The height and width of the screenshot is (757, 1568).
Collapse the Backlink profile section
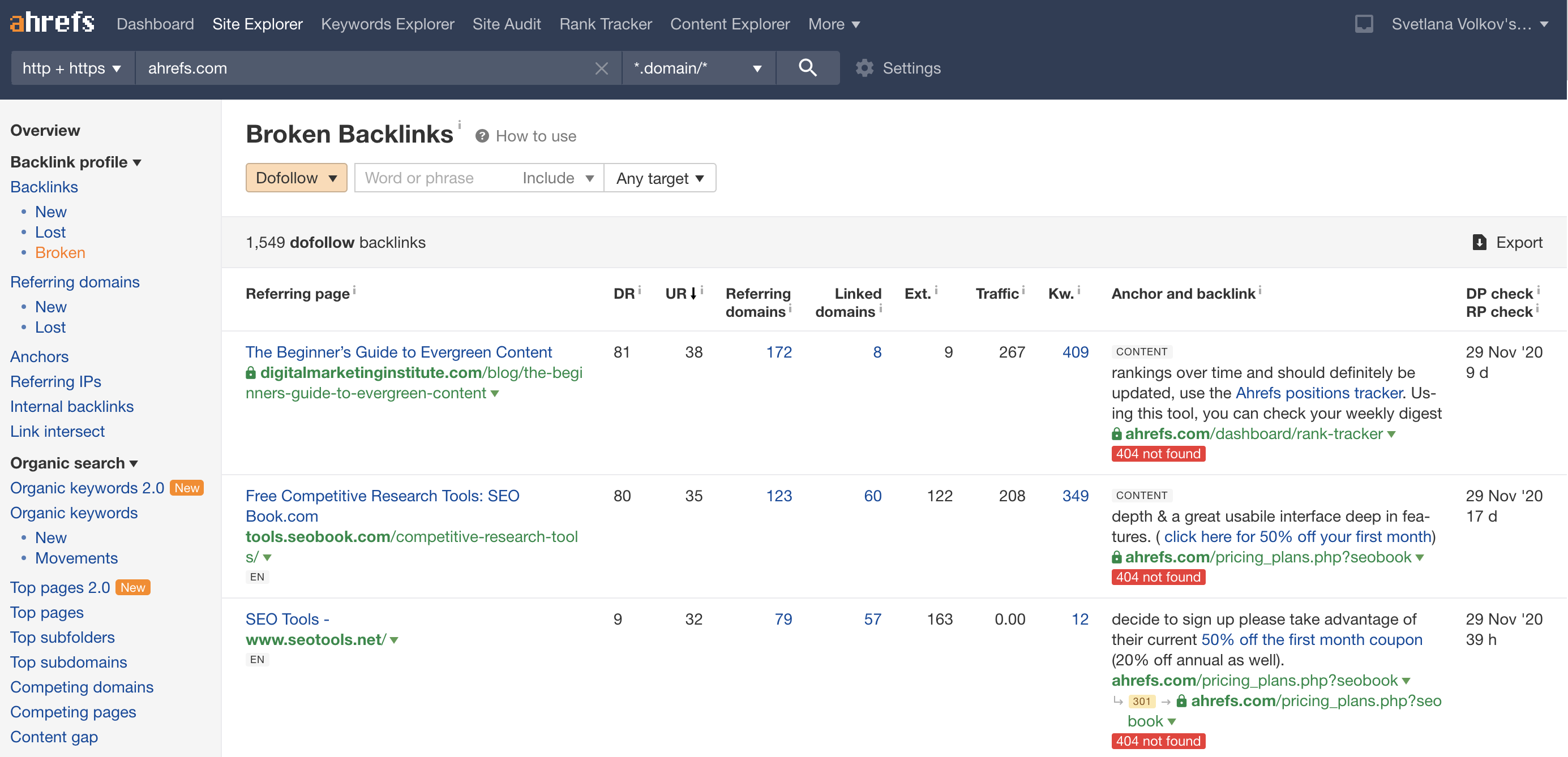coord(76,162)
